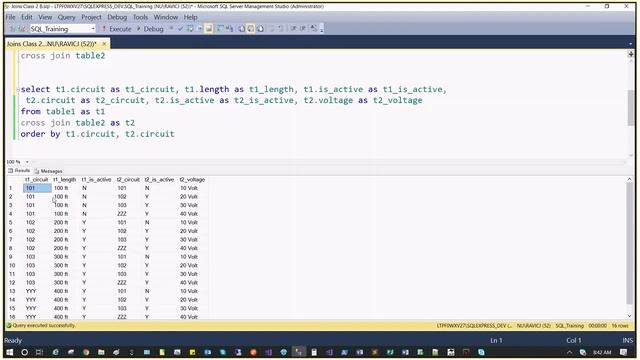
Task: Open the Query menu
Action: (x=67, y=17)
